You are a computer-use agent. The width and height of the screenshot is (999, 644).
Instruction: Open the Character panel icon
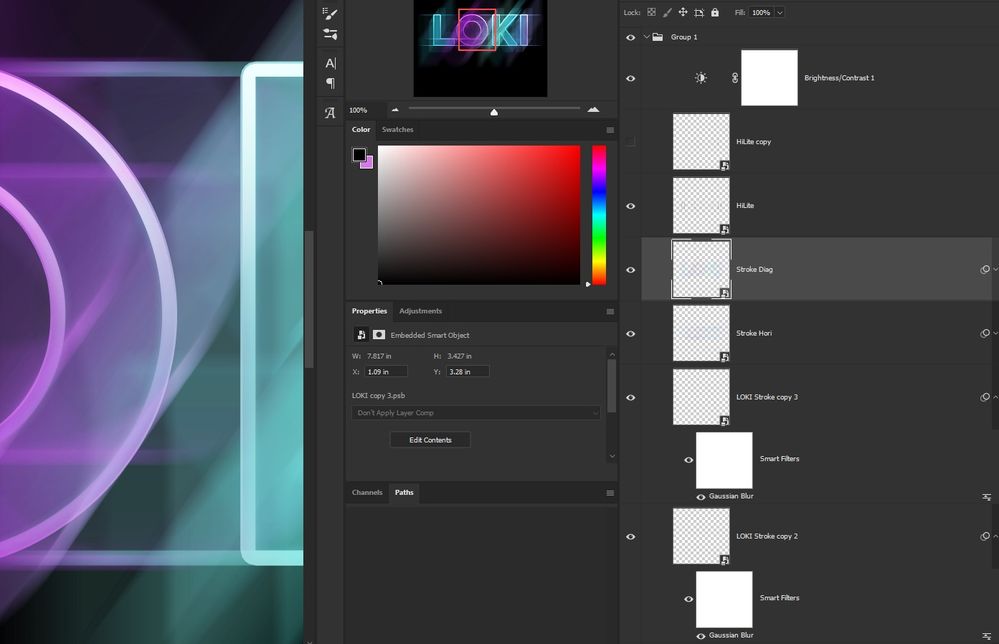click(x=330, y=63)
